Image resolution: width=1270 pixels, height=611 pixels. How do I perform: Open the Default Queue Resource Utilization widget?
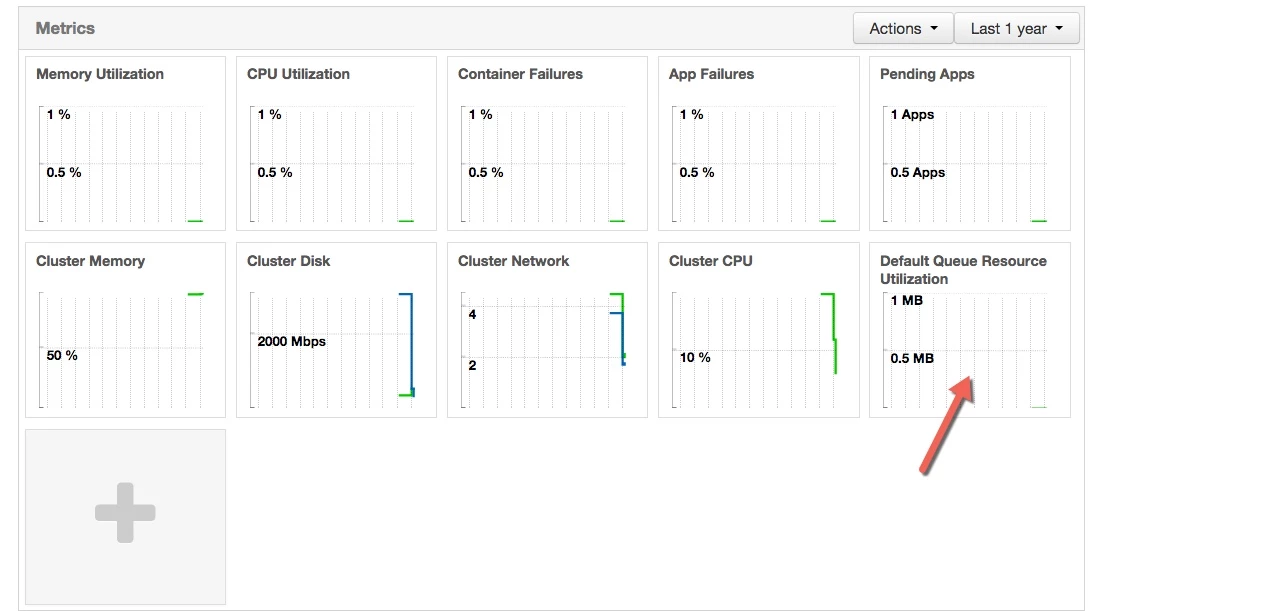click(969, 330)
